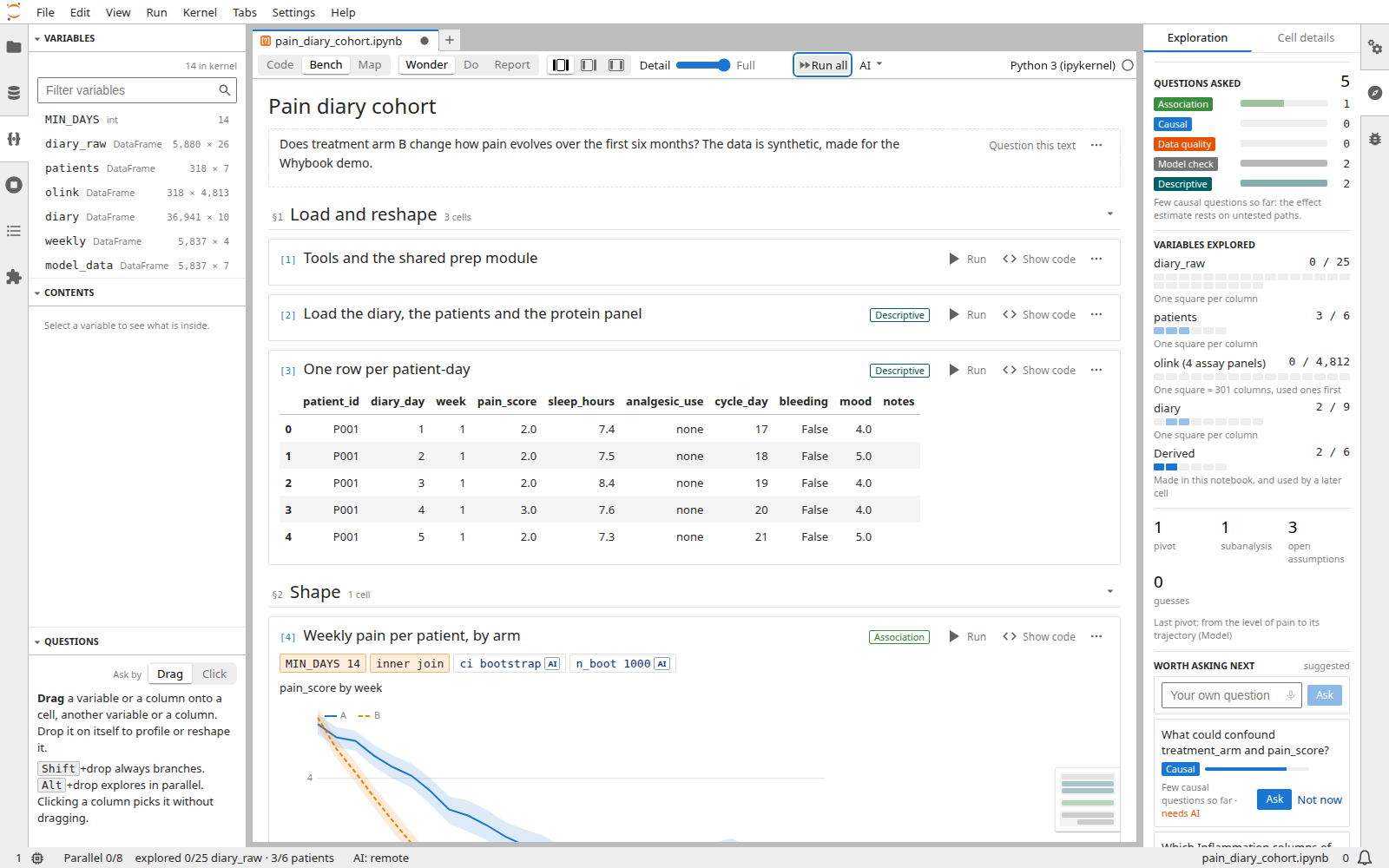The height and width of the screenshot is (868, 1389).
Task: Select the Do mode toggle
Action: click(x=471, y=65)
